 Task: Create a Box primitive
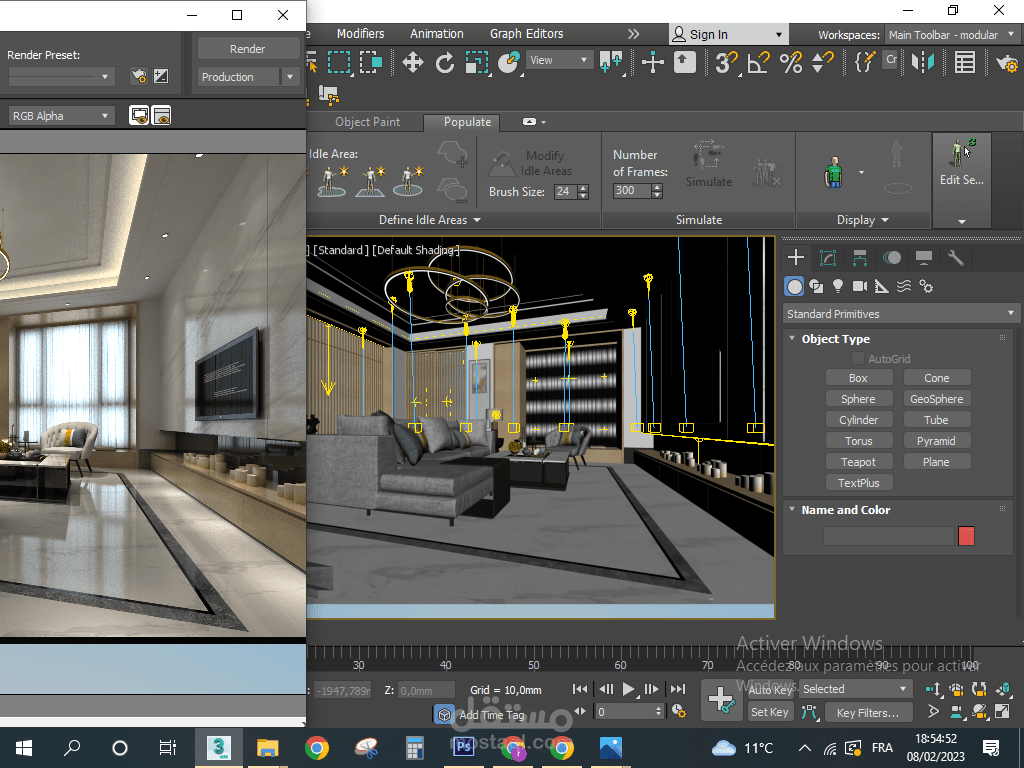[x=858, y=378]
